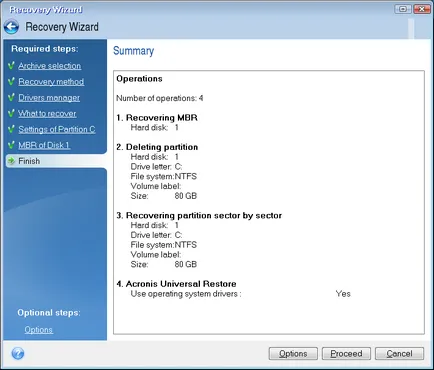Select the Finish step in sidebar
The width and height of the screenshot is (434, 370).
click(56, 161)
